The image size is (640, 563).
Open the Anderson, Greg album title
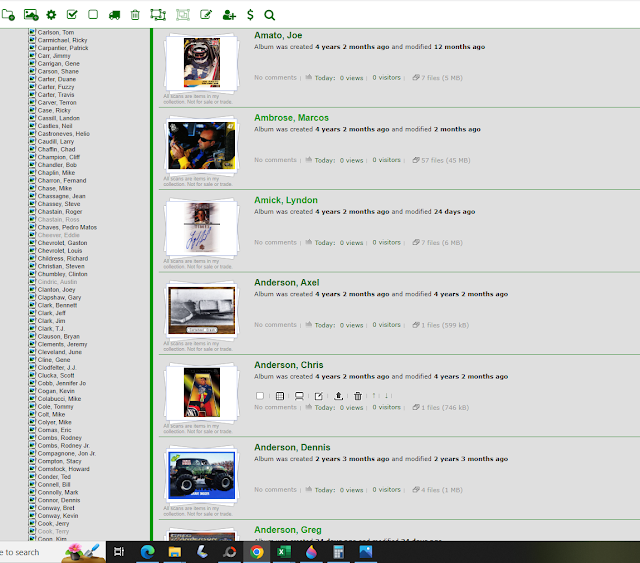pos(288,530)
